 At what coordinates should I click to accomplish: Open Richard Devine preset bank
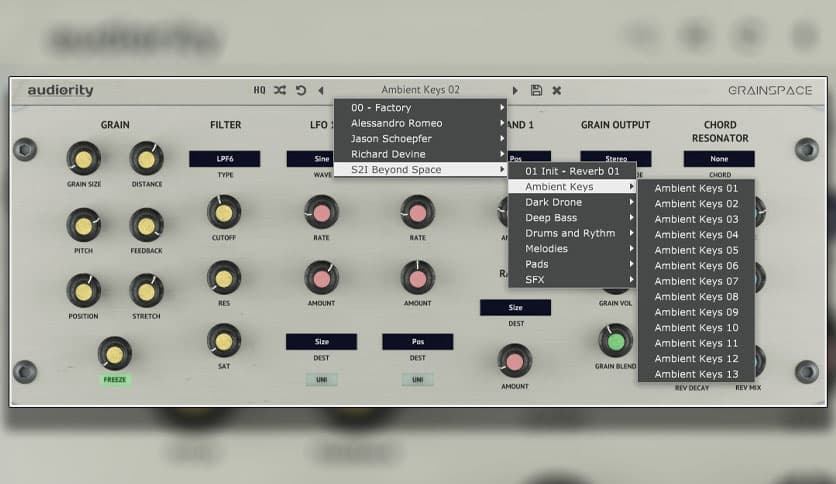click(420, 154)
